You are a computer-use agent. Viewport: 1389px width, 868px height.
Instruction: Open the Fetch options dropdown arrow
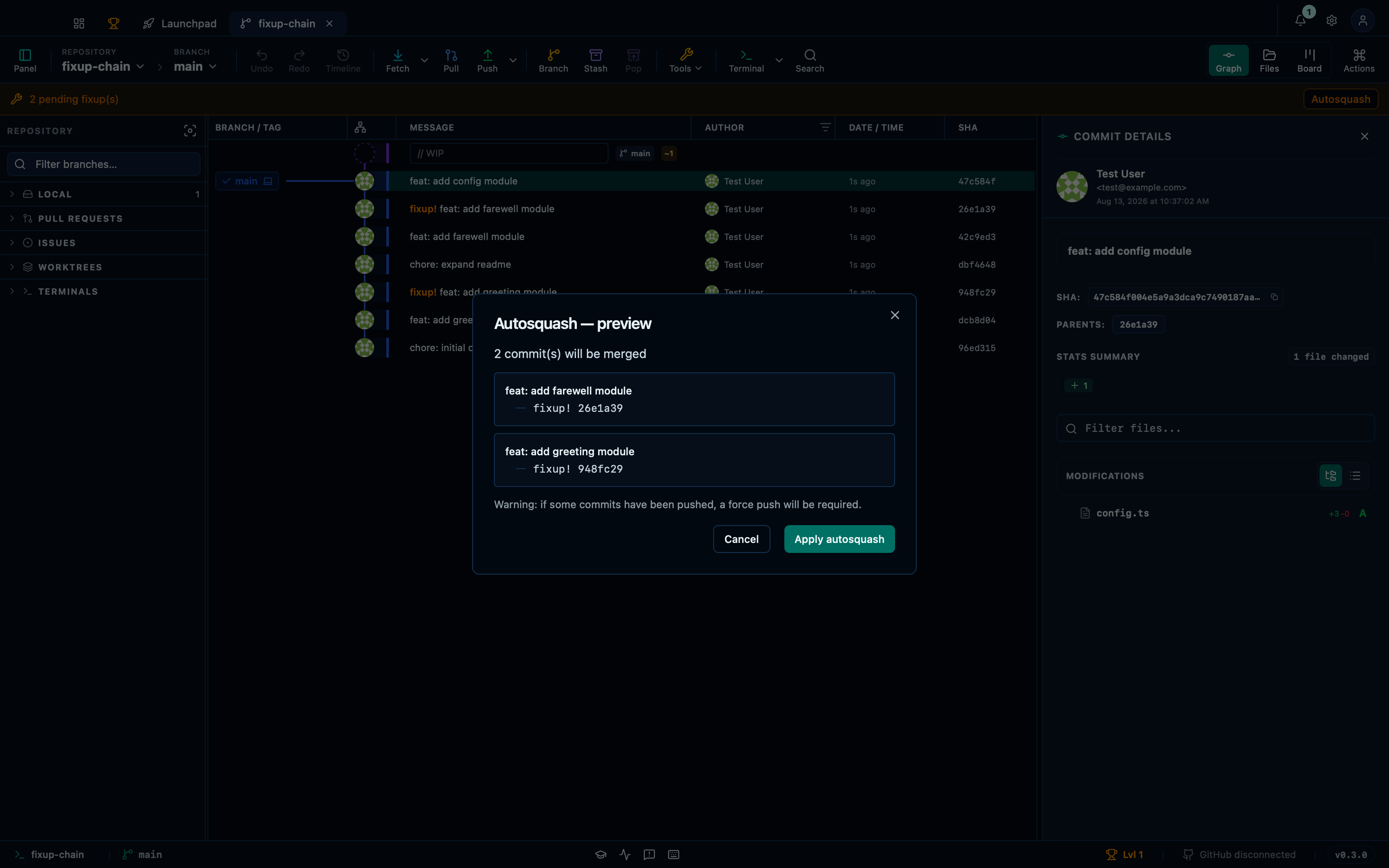click(425, 60)
